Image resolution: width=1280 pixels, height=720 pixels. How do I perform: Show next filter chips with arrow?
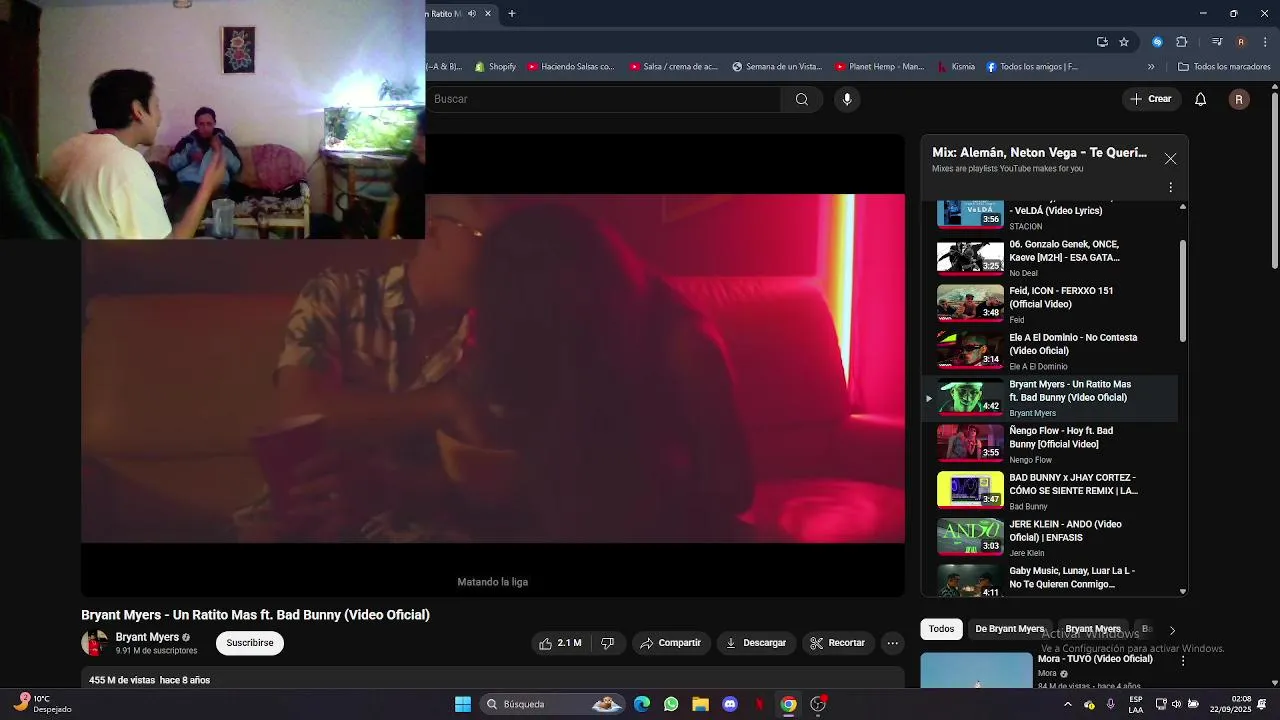coord(1172,630)
